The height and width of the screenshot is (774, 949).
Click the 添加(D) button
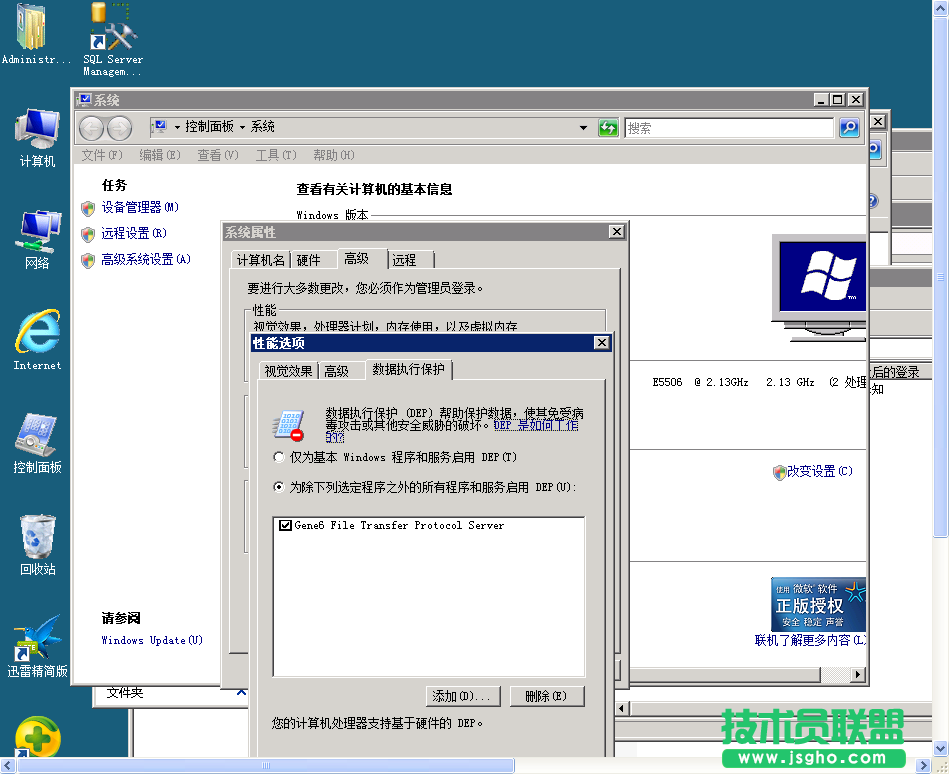tap(463, 696)
